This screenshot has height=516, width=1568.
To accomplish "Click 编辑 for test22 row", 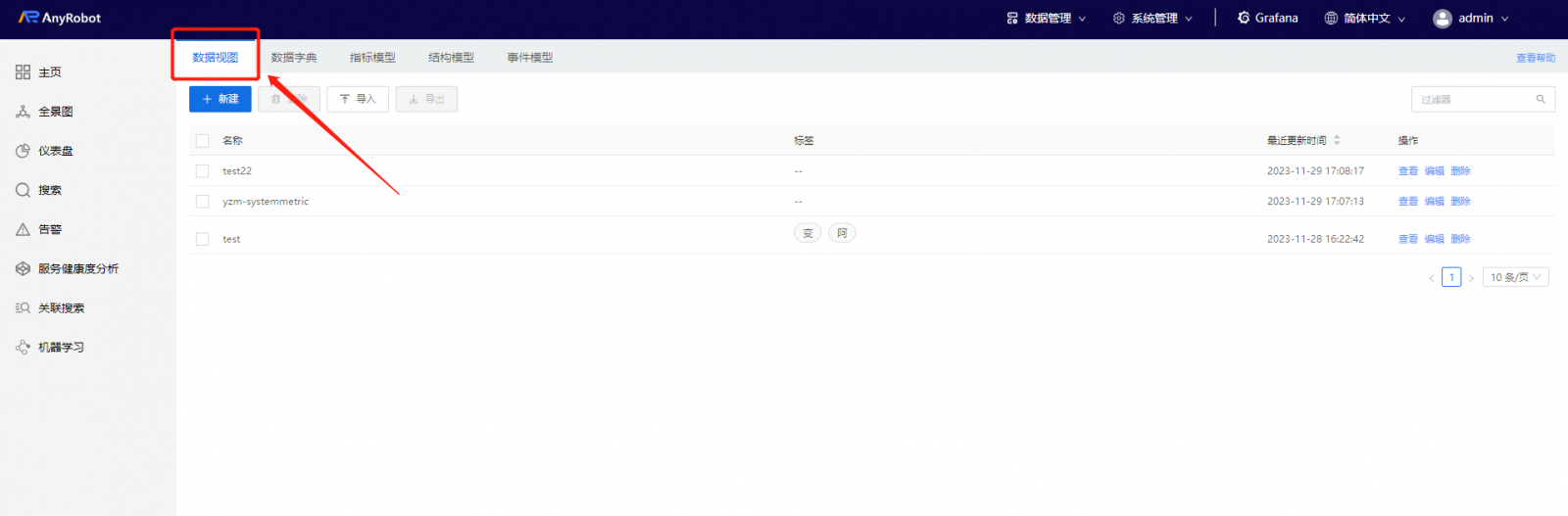I will 1435,170.
